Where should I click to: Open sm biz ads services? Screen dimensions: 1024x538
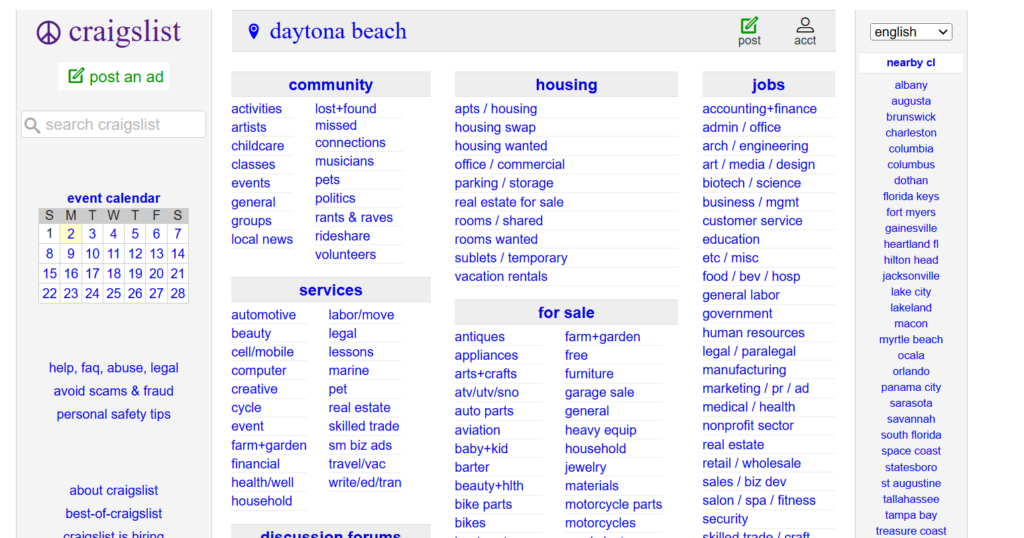(x=360, y=445)
